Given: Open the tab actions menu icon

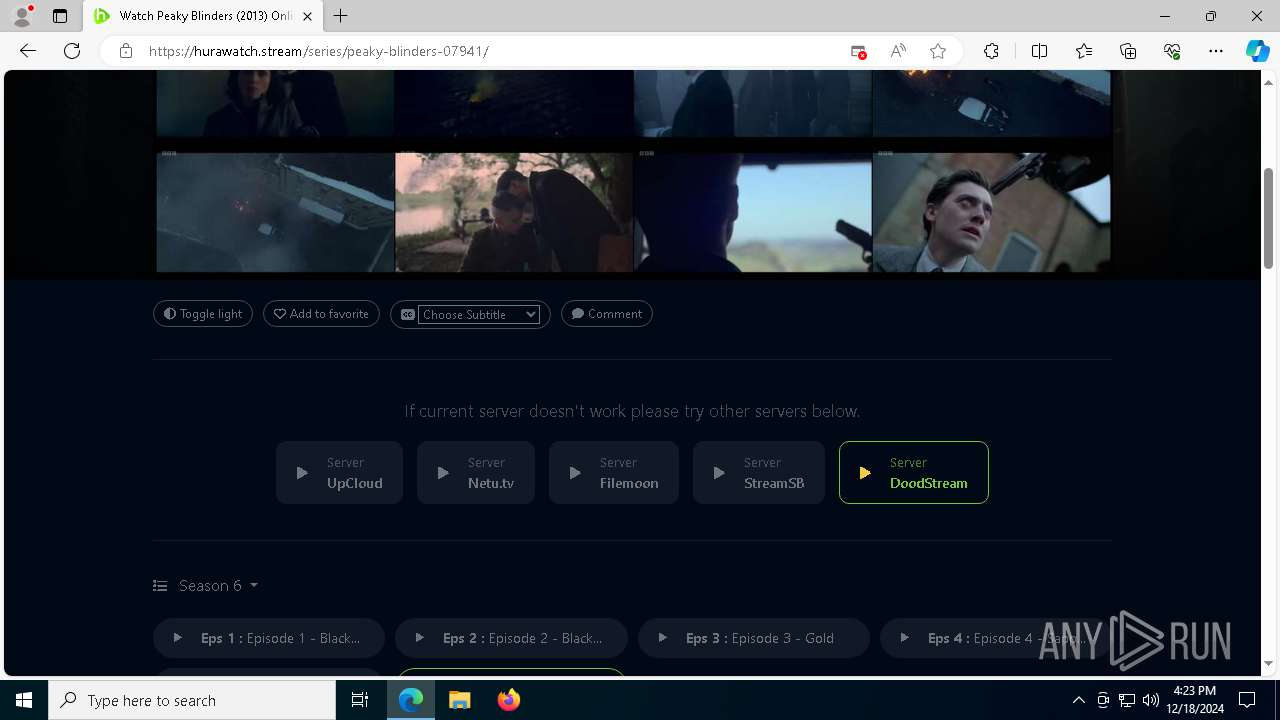Looking at the screenshot, I should tap(60, 16).
